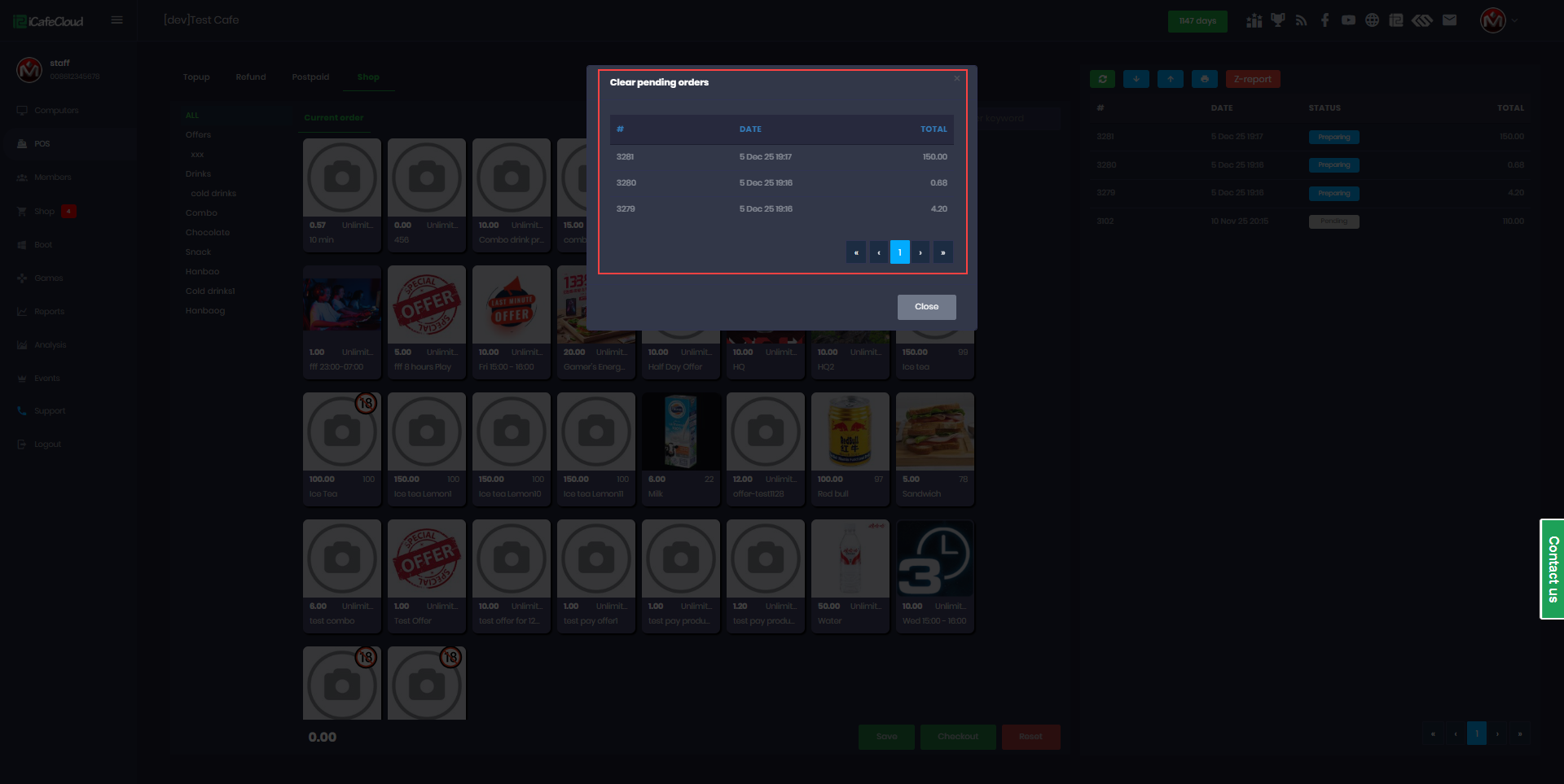Click the red Z-report button
Image resolution: width=1564 pixels, height=784 pixels.
coord(1253,79)
